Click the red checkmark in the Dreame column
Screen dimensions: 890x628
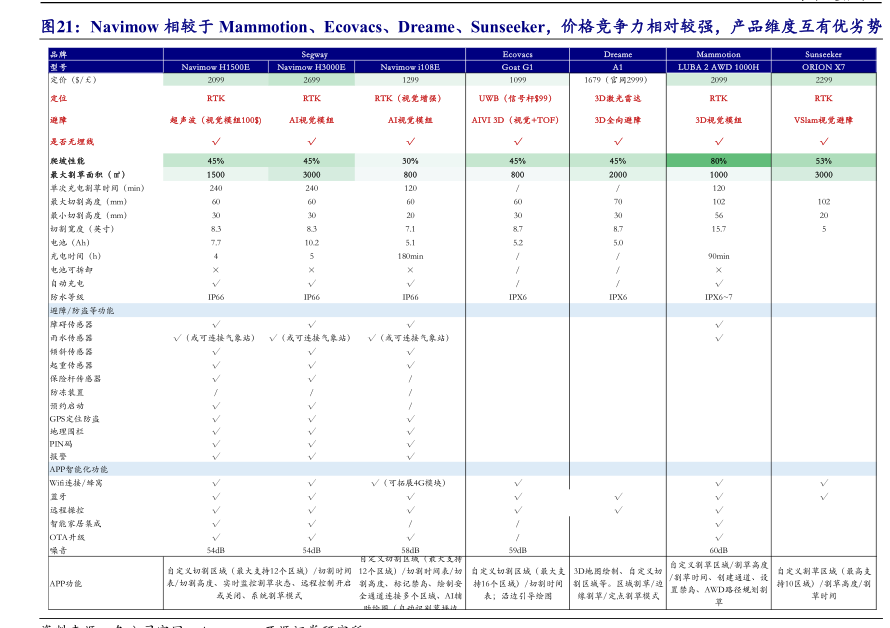pos(618,142)
